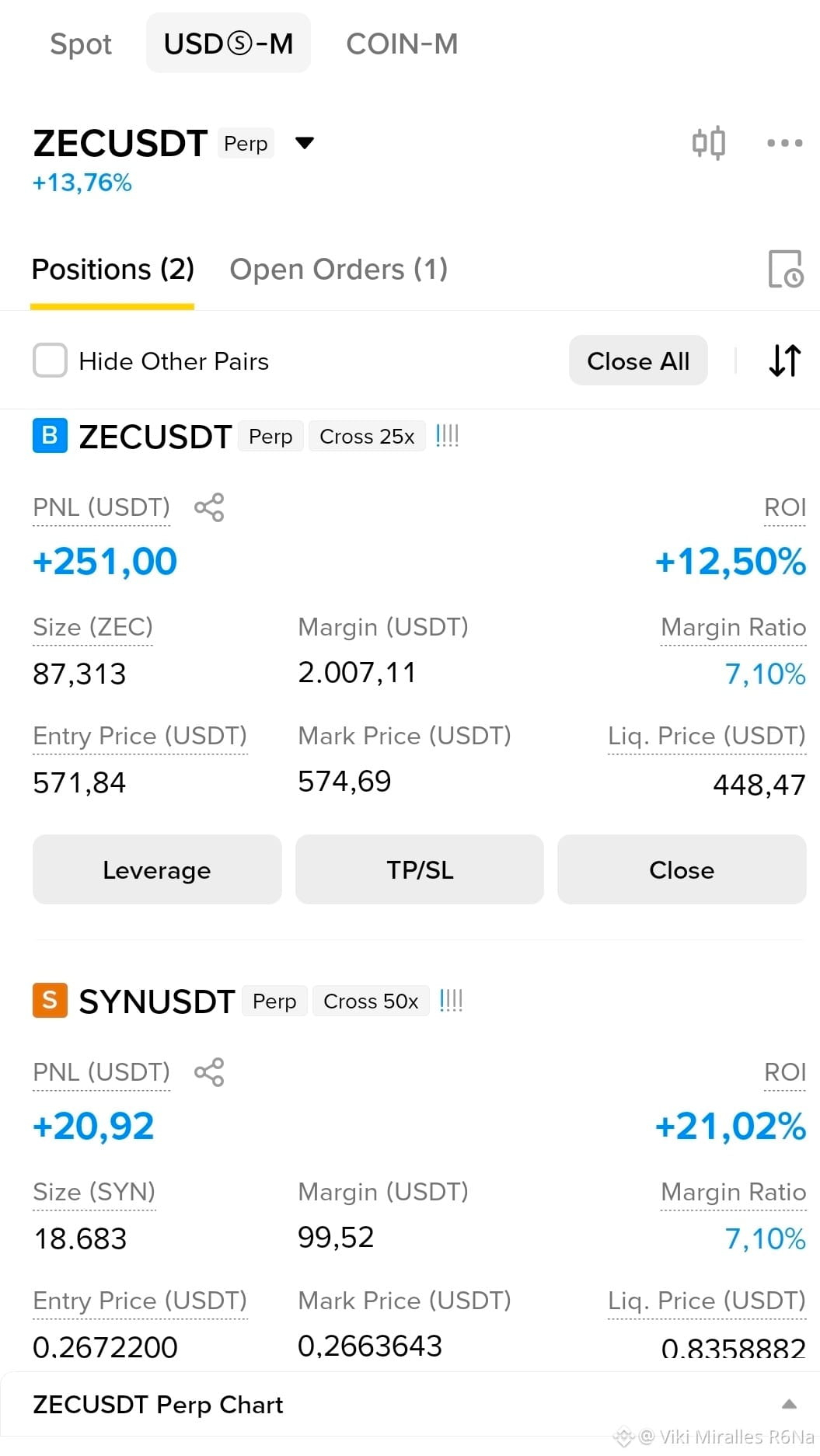The image size is (820, 1456).
Task: Tap the ZECUSDT risk level bars indicator
Action: pos(447,436)
